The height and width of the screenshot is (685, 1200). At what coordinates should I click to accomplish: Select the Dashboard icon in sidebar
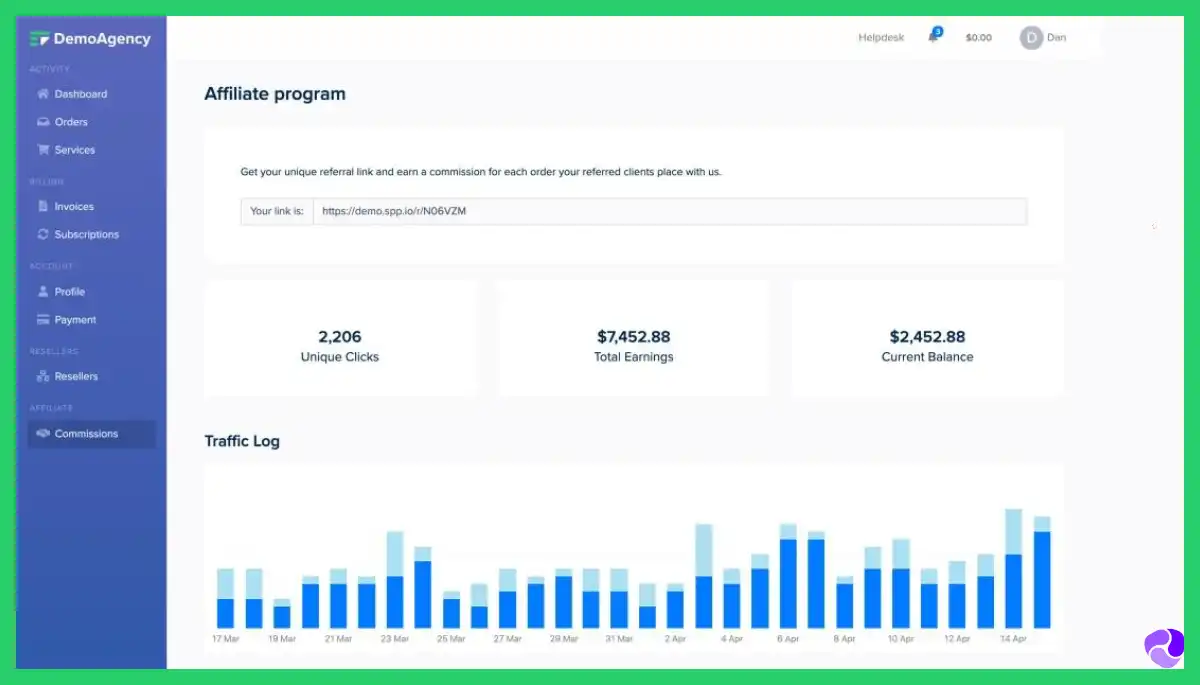[x=42, y=93]
